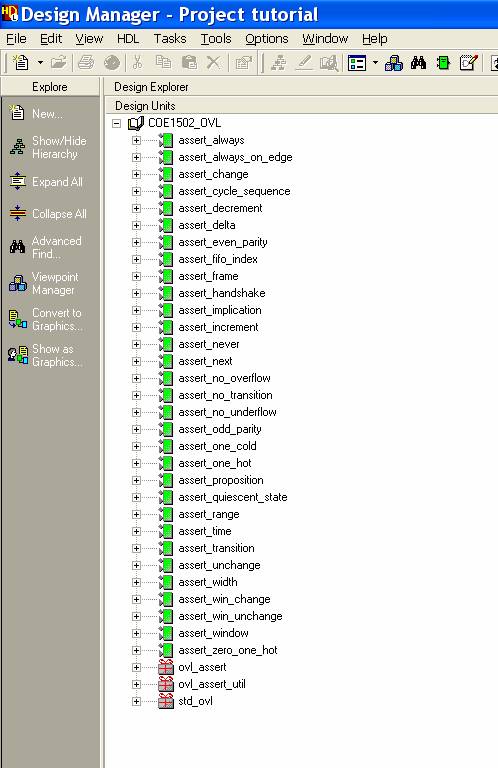
Task: Open dropdown arrow beside New icon
Action: pyautogui.click(x=40, y=63)
